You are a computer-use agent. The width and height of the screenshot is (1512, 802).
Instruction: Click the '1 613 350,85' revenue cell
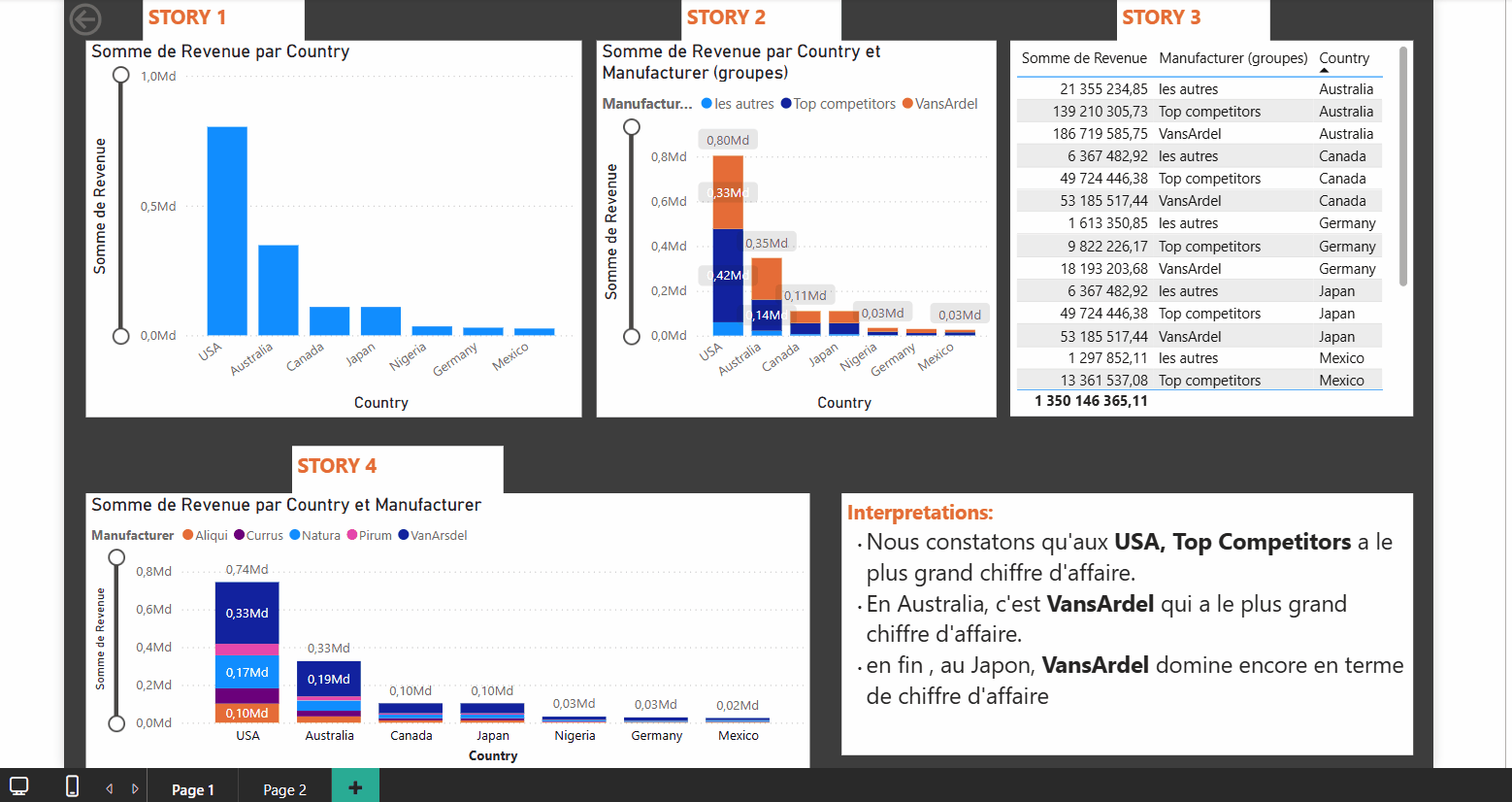pyautogui.click(x=1108, y=223)
